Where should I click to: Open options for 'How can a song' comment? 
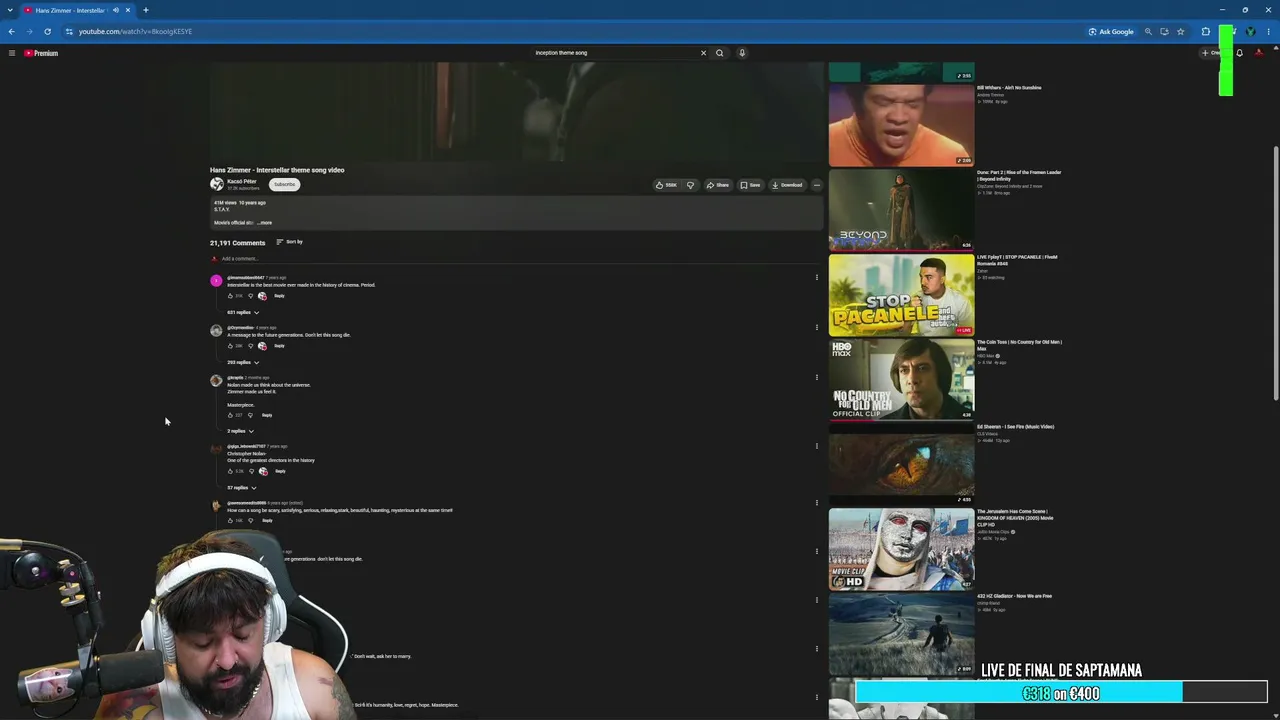pyautogui.click(x=816, y=503)
